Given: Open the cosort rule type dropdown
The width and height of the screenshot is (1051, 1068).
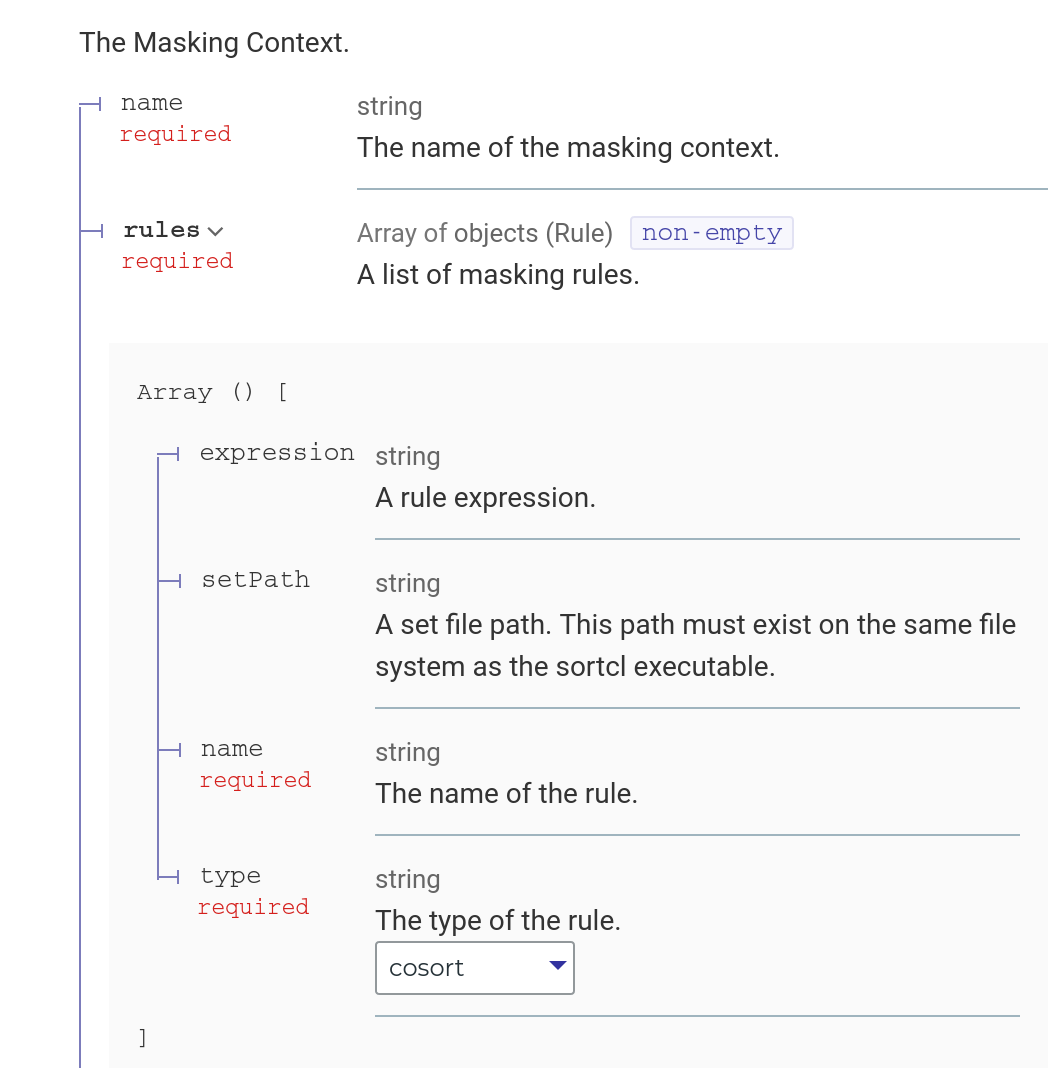Looking at the screenshot, I should pos(475,968).
